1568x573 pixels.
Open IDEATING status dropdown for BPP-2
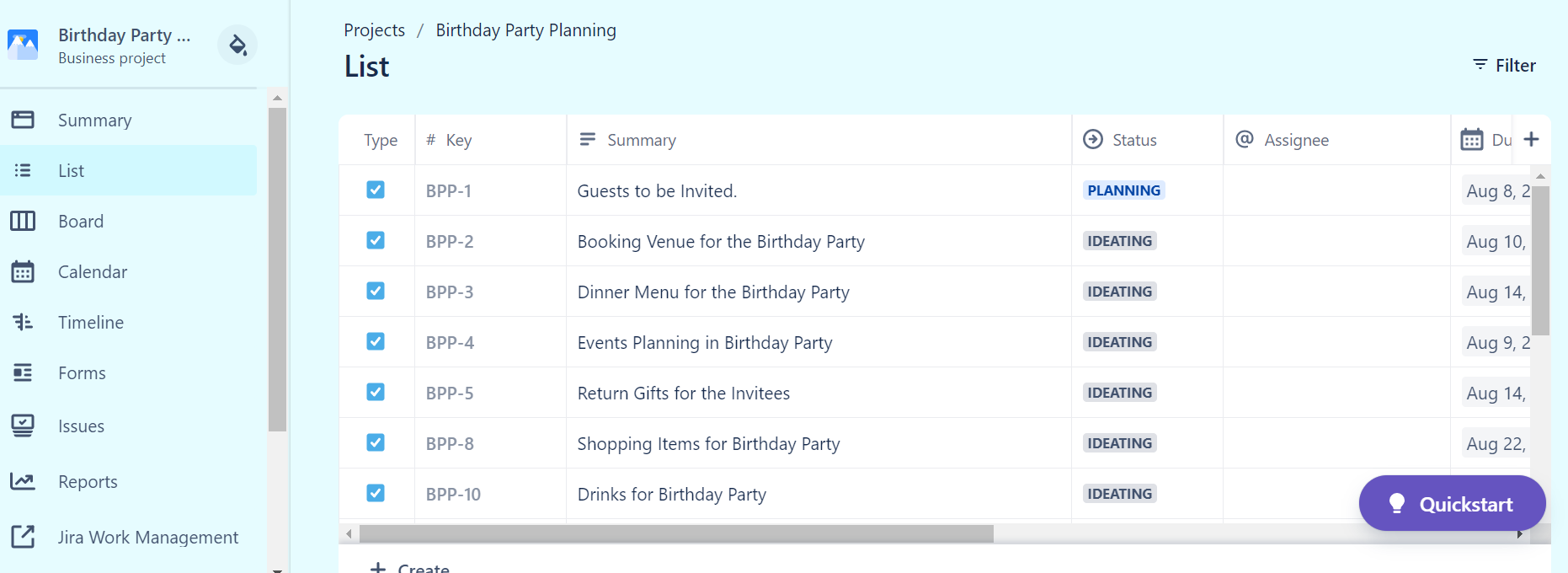click(1119, 241)
